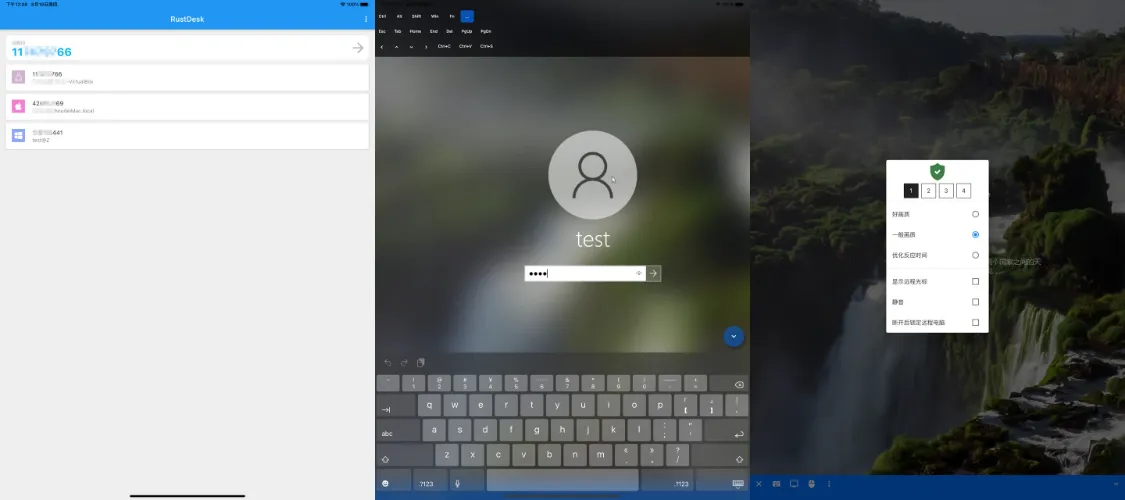Select the 好画质 quality radio button
Viewport: 1125px width, 500px height.
click(x=975, y=214)
